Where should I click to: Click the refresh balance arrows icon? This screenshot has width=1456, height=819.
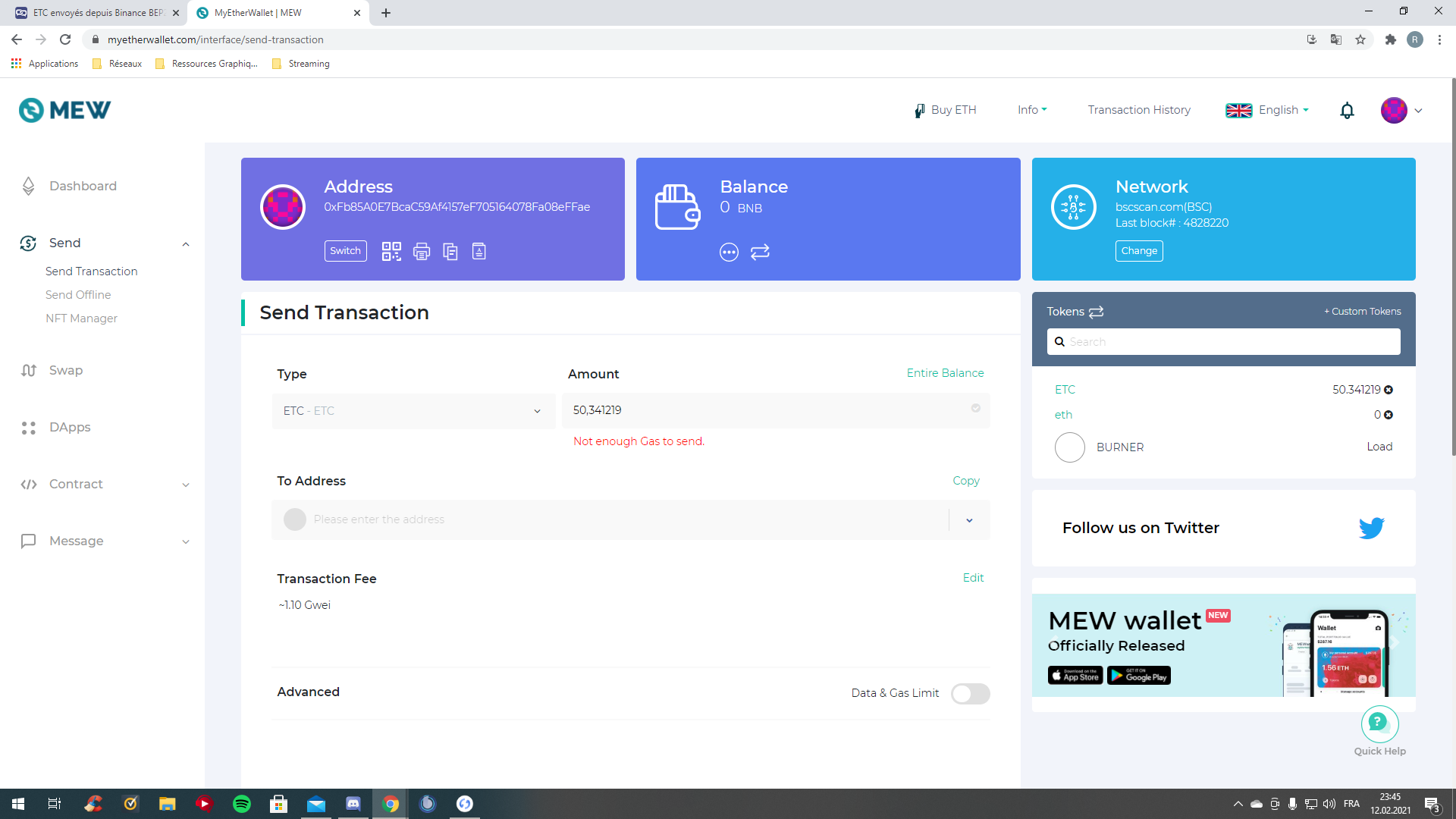[x=760, y=252]
